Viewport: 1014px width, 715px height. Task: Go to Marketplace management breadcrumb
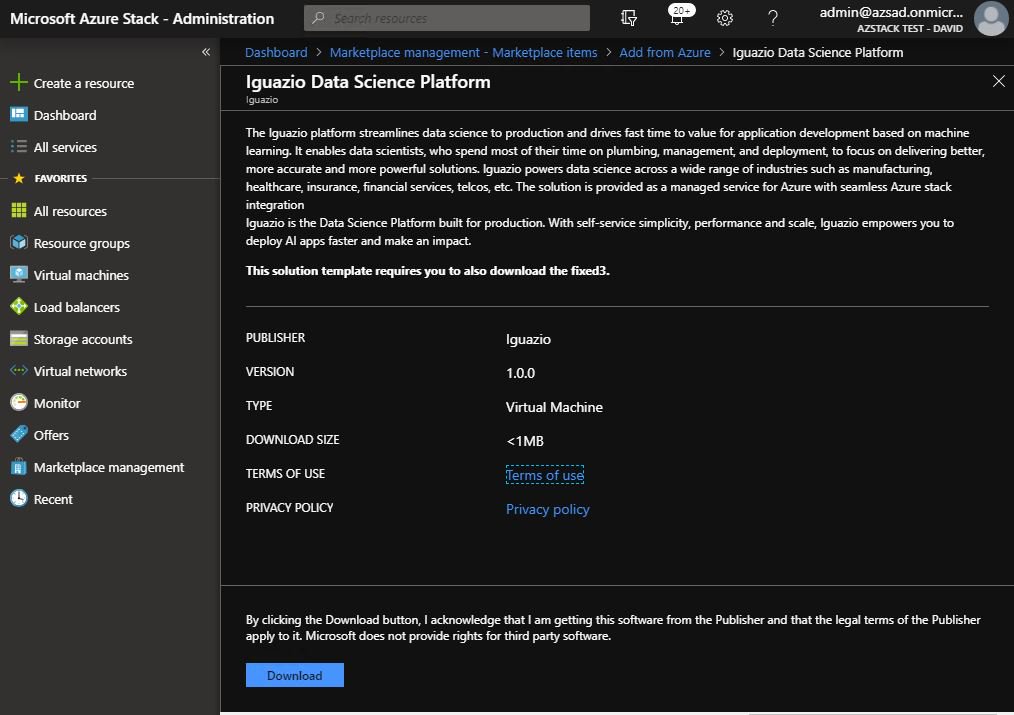point(464,52)
